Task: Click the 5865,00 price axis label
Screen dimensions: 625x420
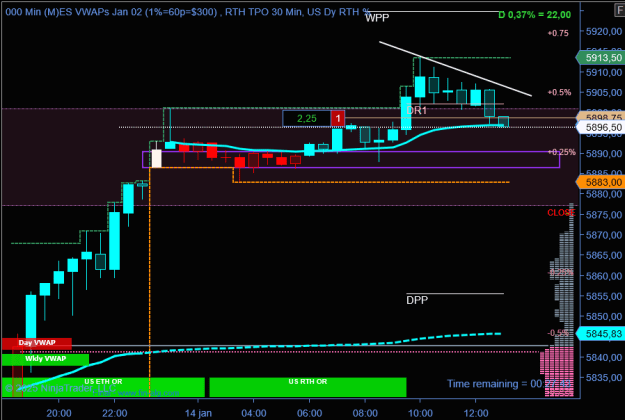Action: (604, 255)
